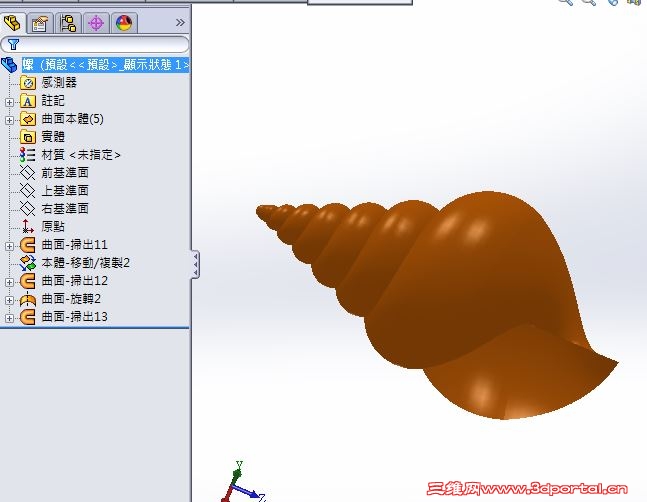Viewport: 647px width, 502px height.
Task: Expand the 曲面本體(5) folder
Action: pos(9,120)
